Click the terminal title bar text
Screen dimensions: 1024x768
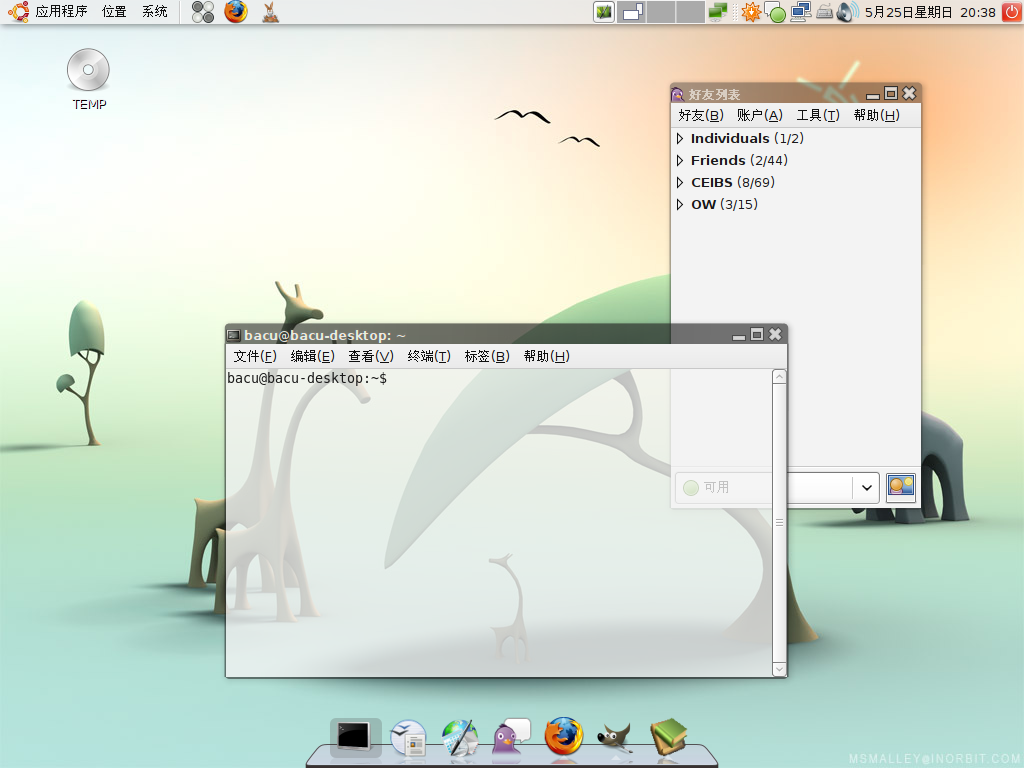click(x=325, y=336)
